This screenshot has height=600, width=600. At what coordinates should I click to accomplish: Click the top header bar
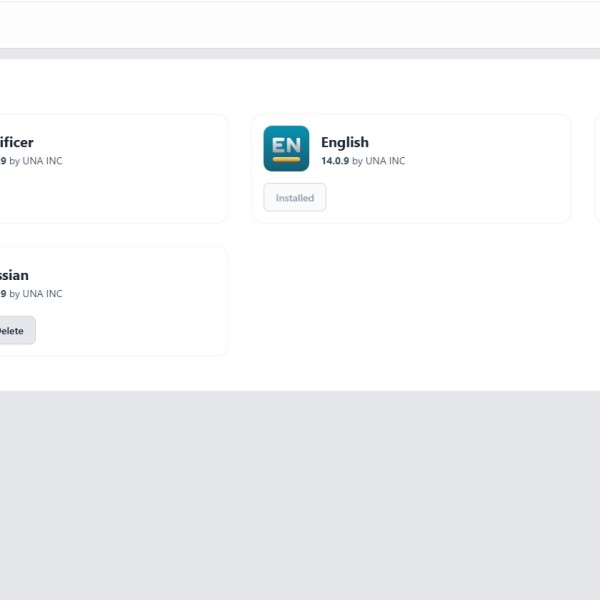point(300,25)
